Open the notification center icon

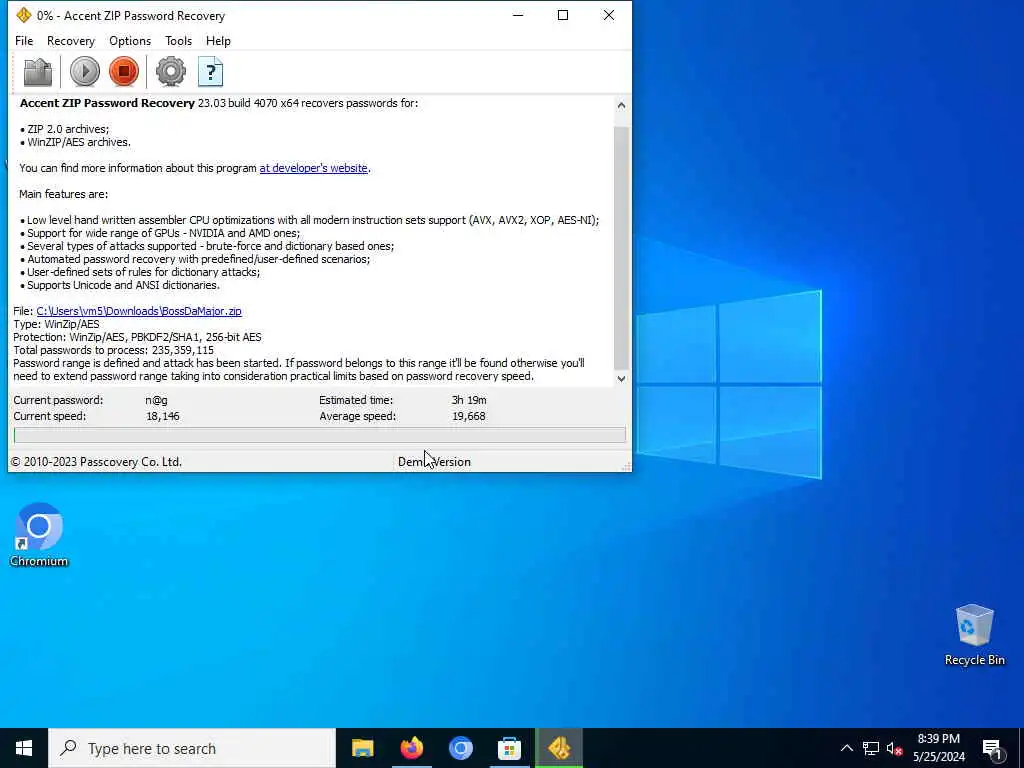992,748
